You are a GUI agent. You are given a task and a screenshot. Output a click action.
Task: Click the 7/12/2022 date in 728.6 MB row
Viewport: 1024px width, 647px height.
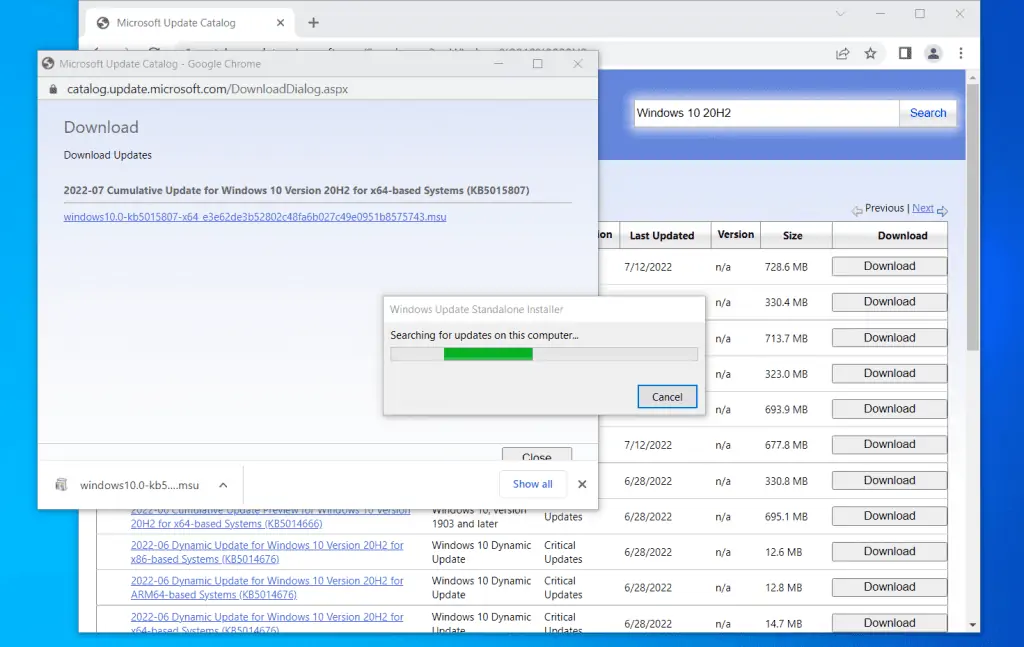coord(648,267)
